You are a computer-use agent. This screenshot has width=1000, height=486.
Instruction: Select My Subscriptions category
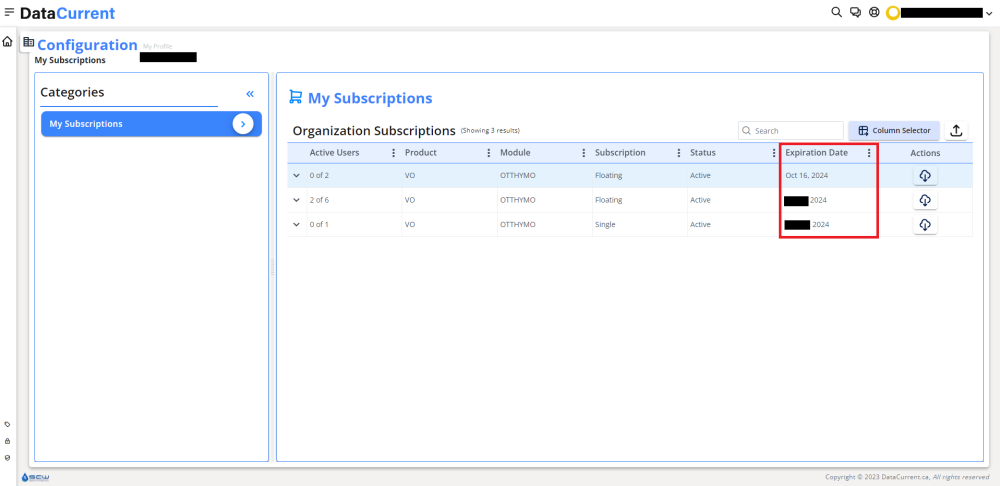pos(151,124)
